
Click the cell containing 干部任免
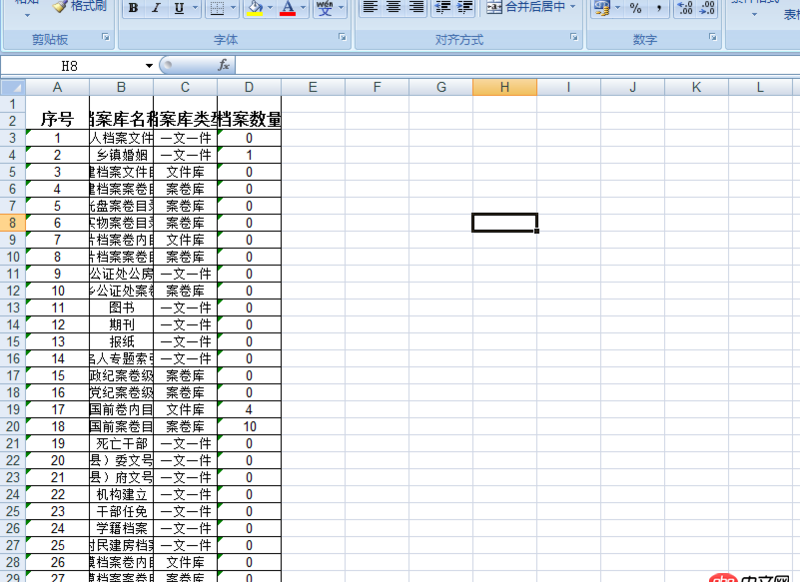pyautogui.click(x=121, y=511)
